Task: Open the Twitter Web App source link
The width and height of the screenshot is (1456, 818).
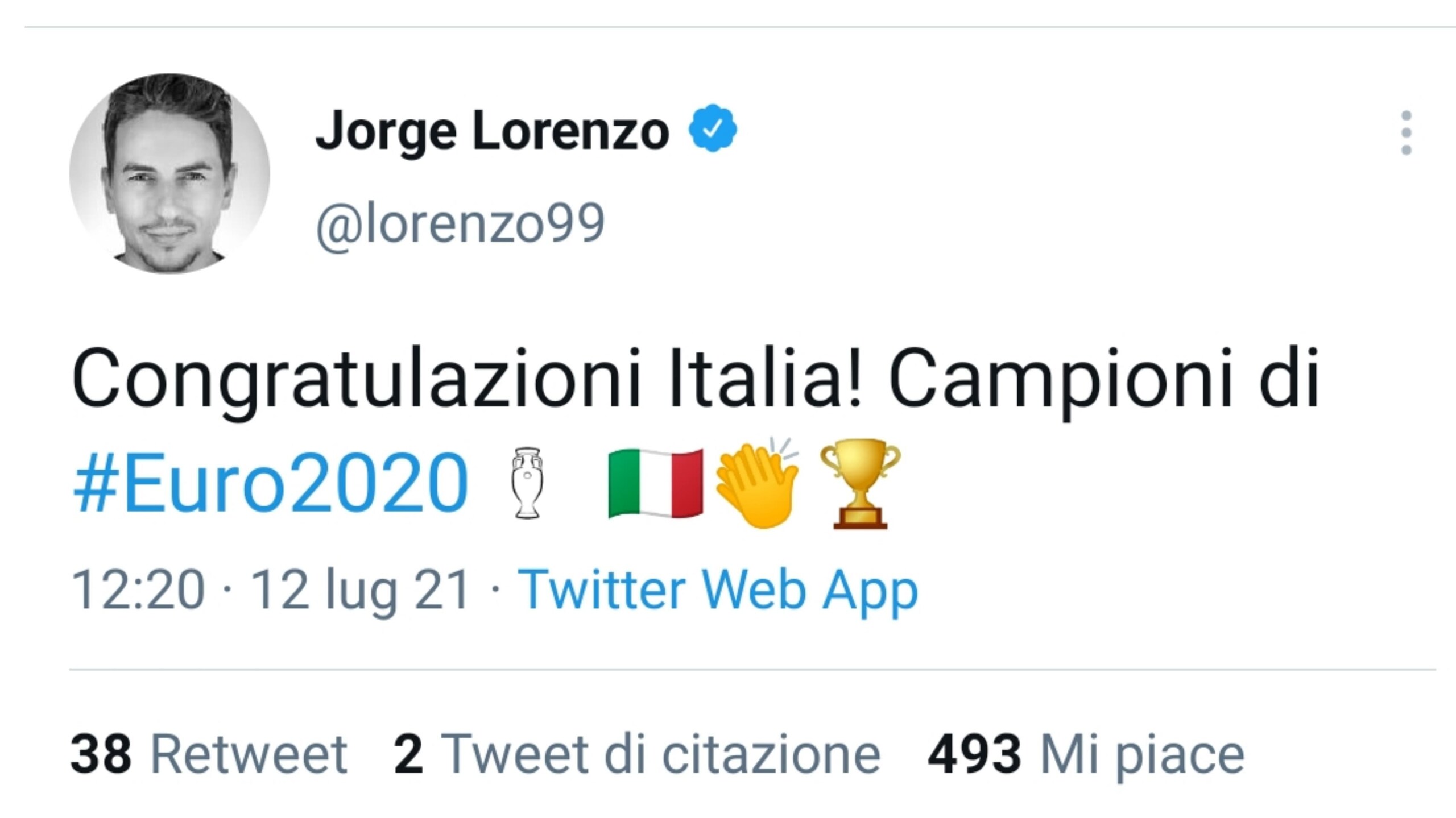Action: 718,590
